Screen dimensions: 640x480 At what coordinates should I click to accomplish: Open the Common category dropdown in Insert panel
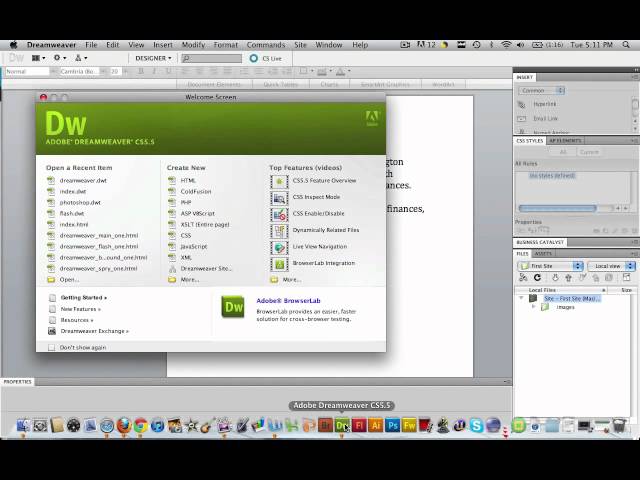[x=541, y=90]
